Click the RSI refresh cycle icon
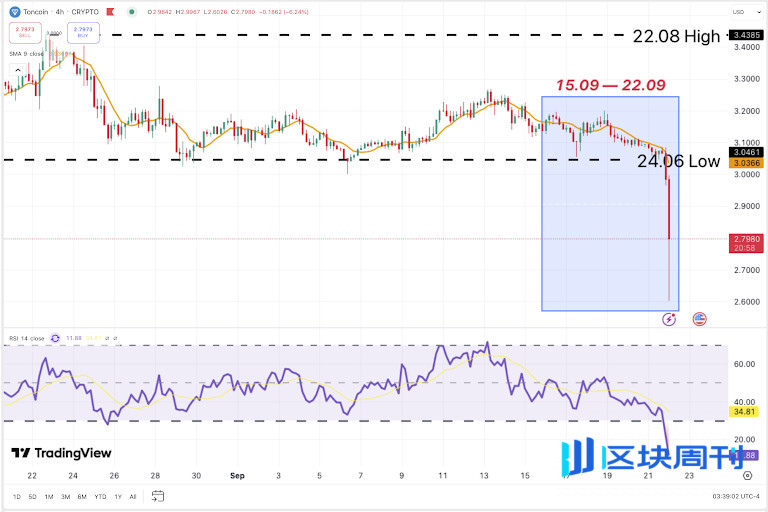 coord(55,338)
